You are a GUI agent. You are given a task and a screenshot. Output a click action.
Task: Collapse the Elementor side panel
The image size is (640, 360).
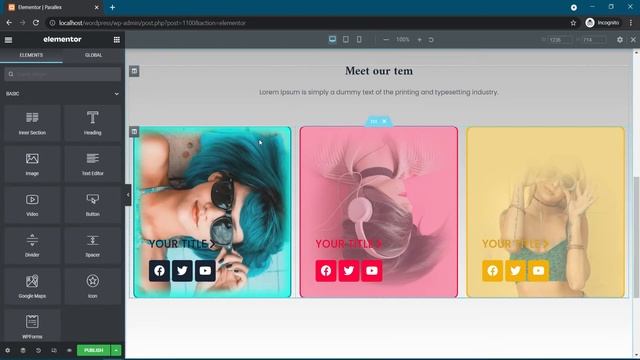(x=128, y=195)
